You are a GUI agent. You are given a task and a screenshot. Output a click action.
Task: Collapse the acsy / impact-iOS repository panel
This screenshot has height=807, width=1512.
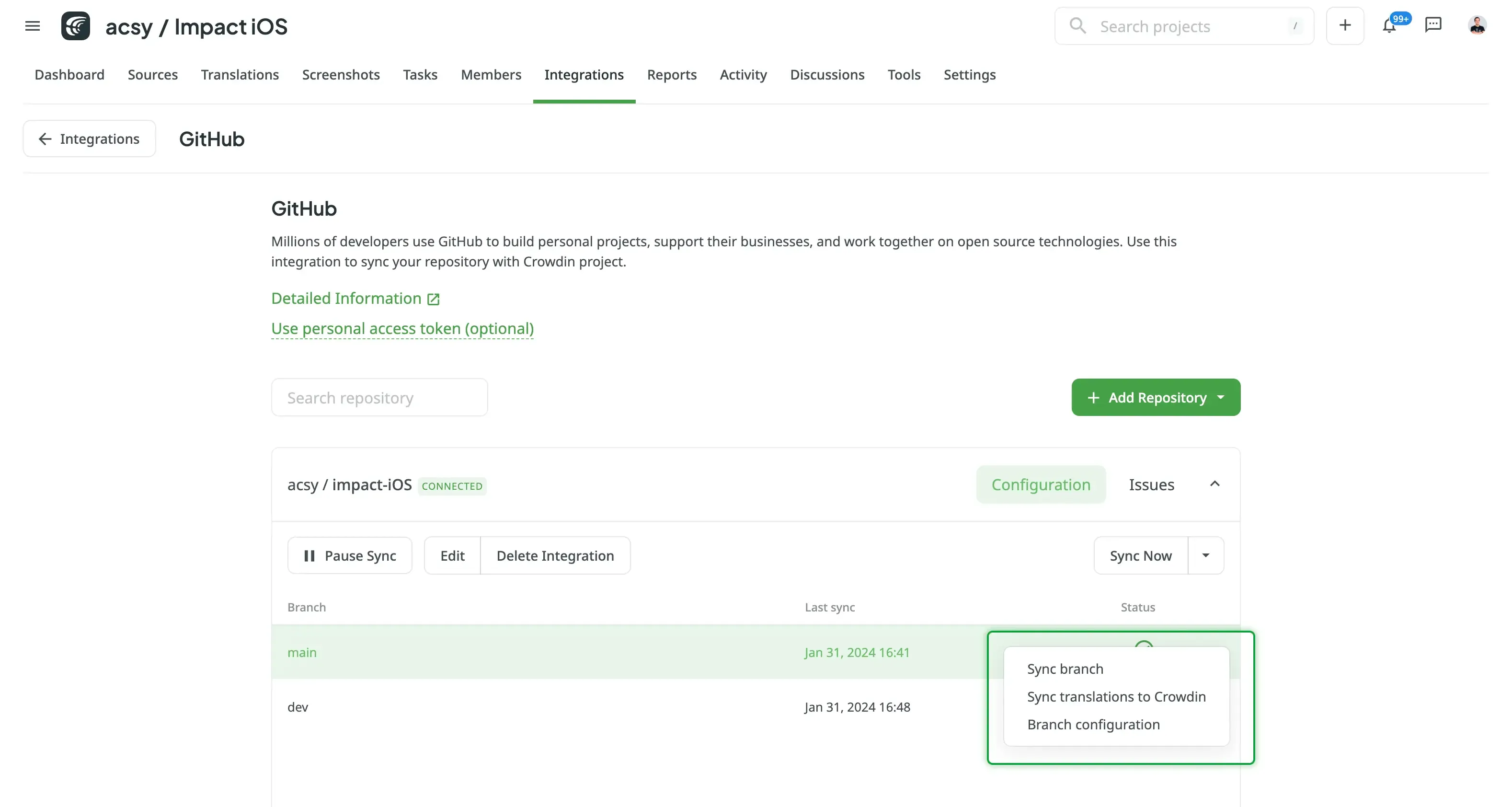[1214, 484]
